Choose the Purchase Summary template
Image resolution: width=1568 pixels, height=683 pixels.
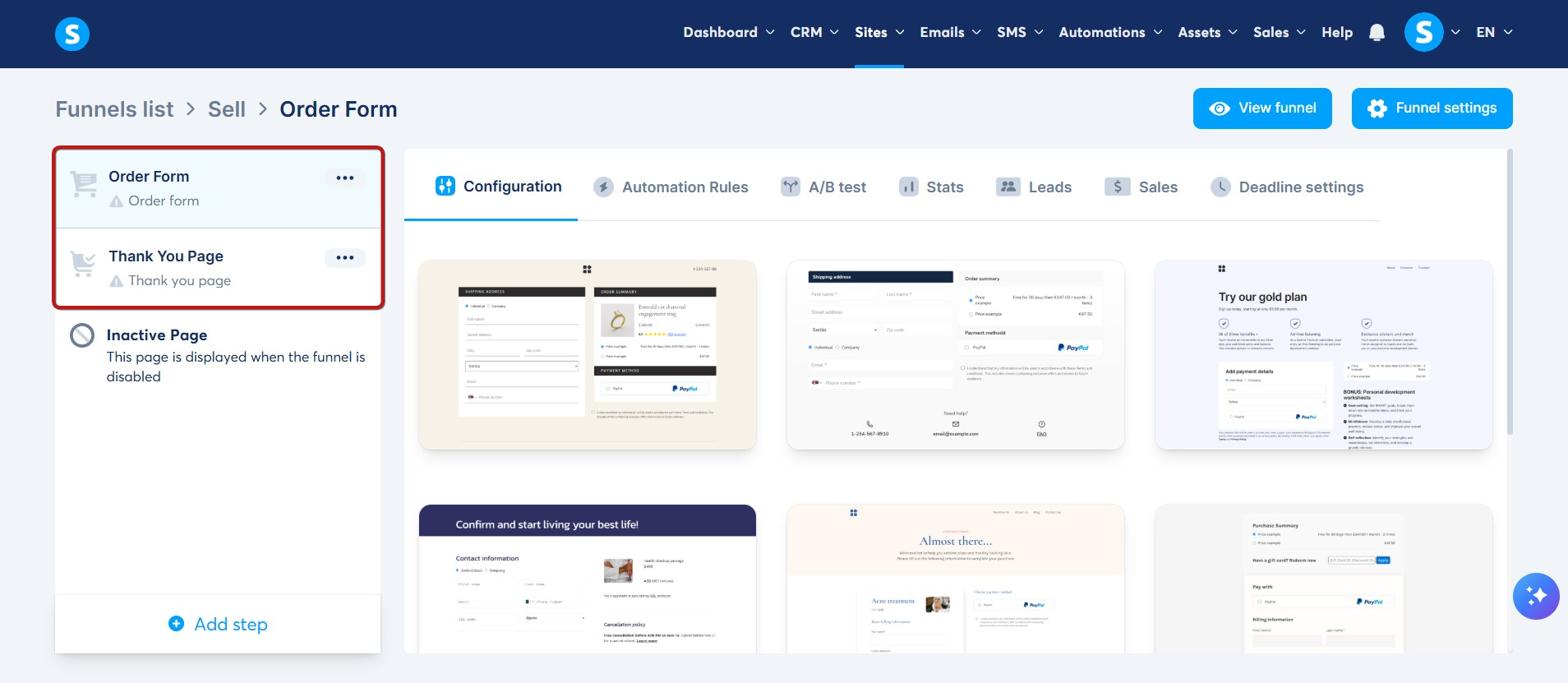[1324, 579]
